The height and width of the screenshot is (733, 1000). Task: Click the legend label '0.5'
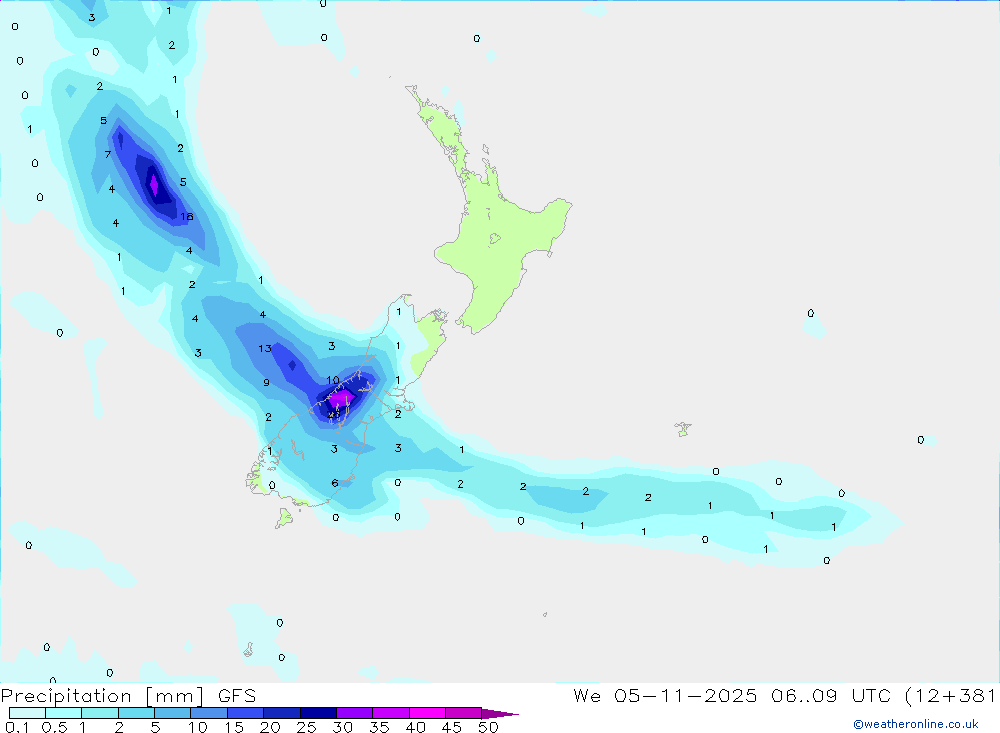(54, 727)
